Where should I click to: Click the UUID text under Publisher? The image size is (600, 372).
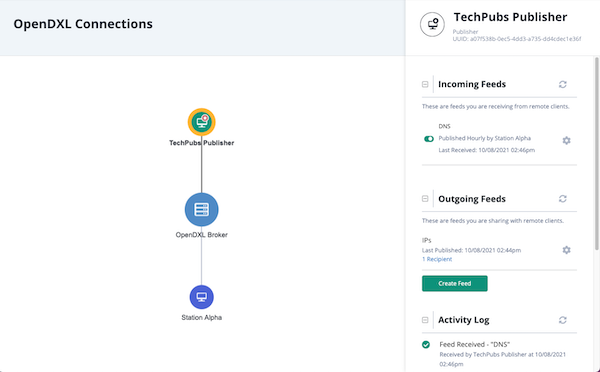[517, 39]
